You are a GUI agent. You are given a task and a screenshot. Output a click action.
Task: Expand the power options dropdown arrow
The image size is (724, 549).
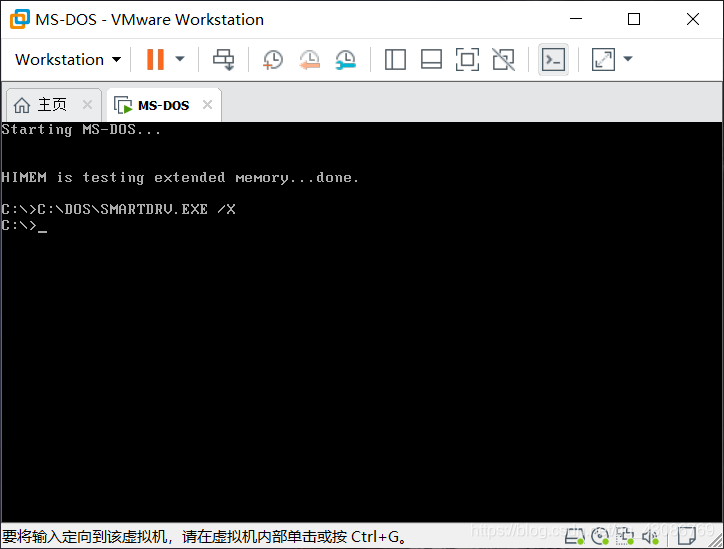pyautogui.click(x=180, y=59)
